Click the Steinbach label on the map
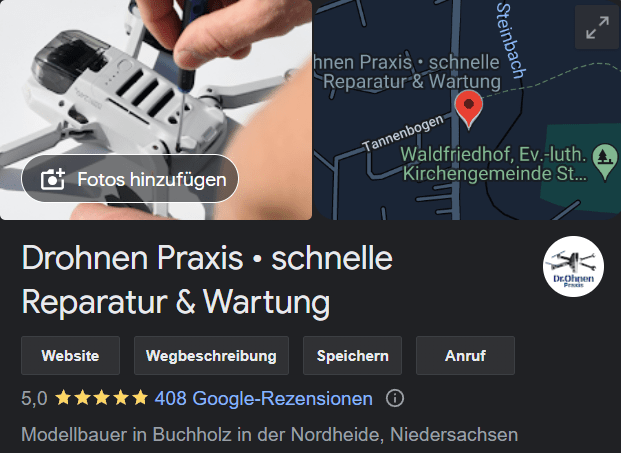 511,41
